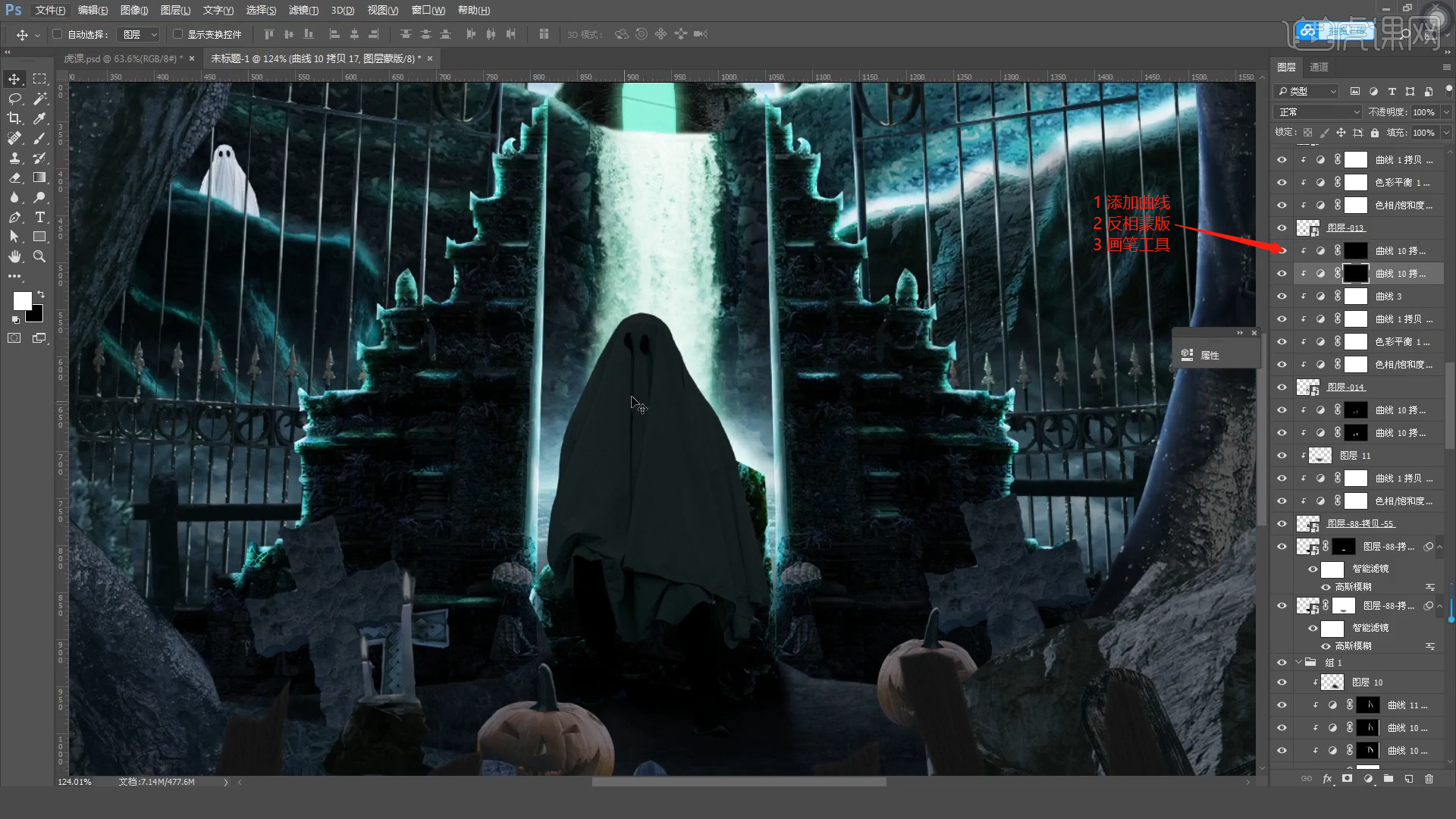Click the new adjustment layer icon
The width and height of the screenshot is (1456, 819).
[1367, 779]
